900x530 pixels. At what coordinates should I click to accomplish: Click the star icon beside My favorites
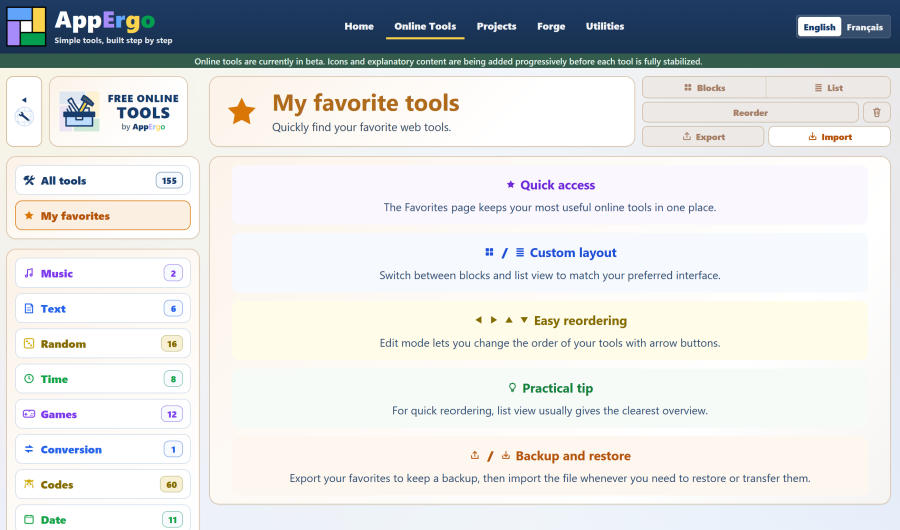tap(29, 216)
